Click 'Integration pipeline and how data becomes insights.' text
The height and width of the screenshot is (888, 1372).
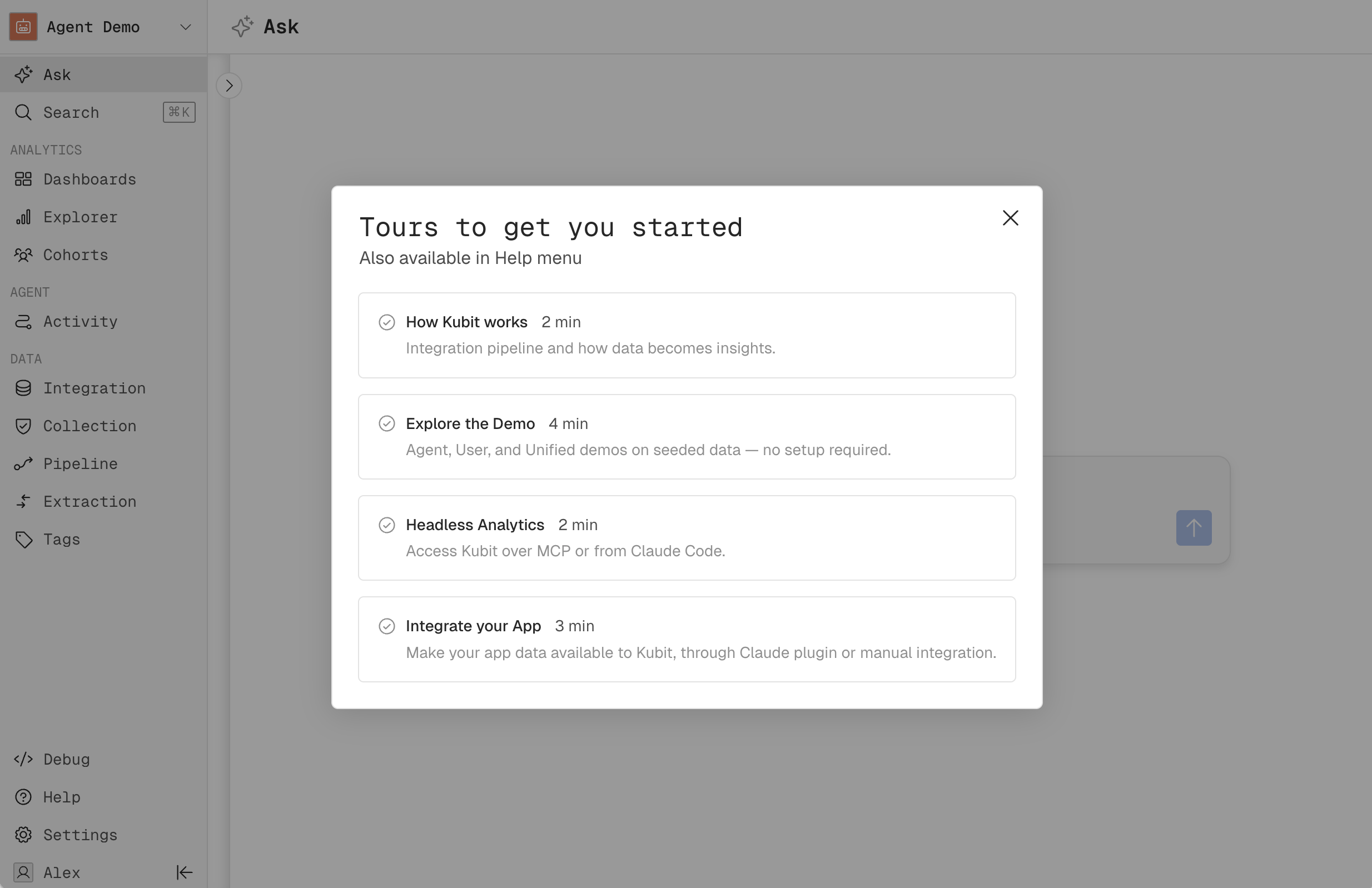590,348
